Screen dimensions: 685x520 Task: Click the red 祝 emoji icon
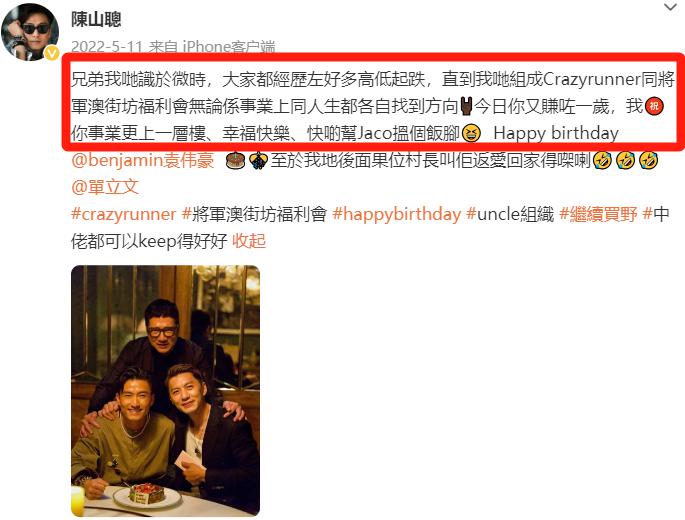(x=654, y=106)
